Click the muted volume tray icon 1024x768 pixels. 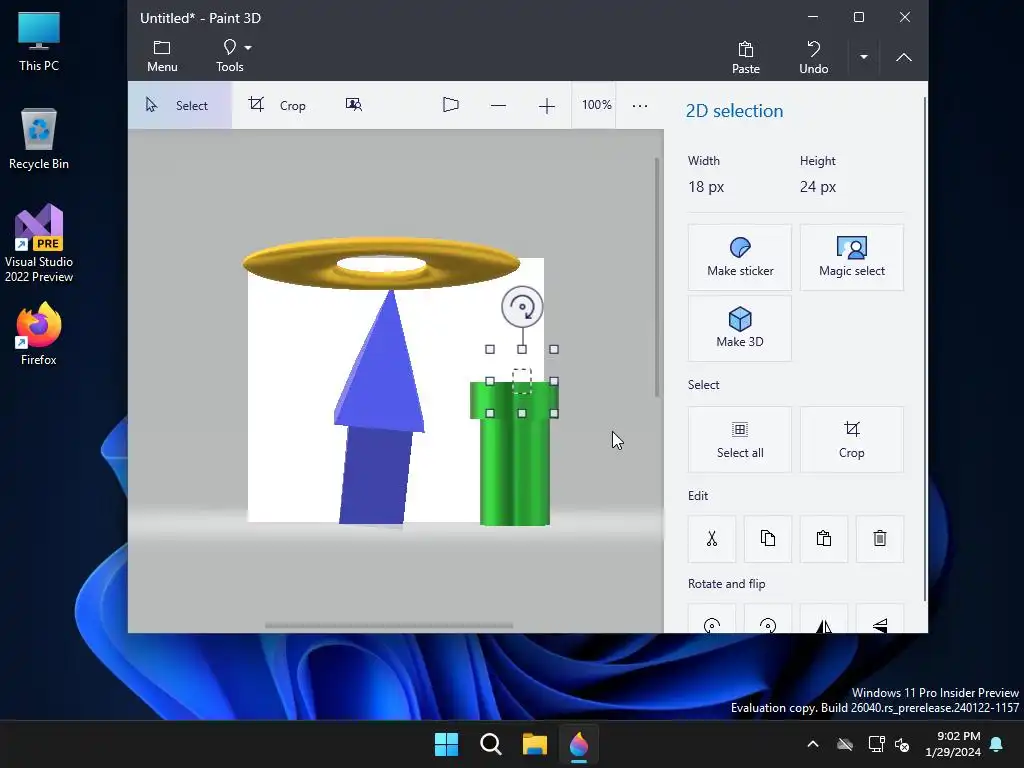[x=903, y=744]
